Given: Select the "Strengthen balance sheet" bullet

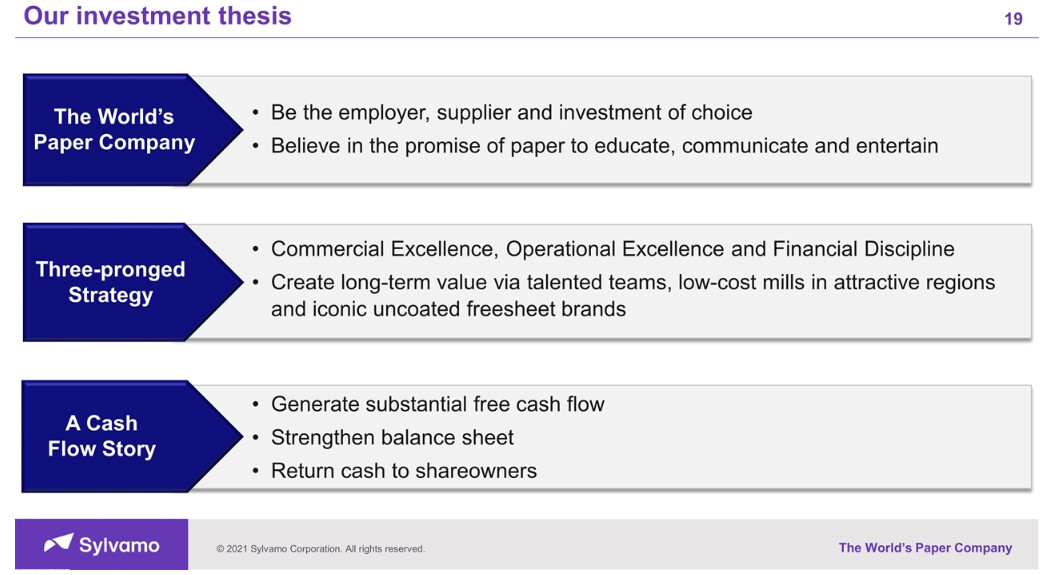Looking at the screenshot, I should [392, 437].
